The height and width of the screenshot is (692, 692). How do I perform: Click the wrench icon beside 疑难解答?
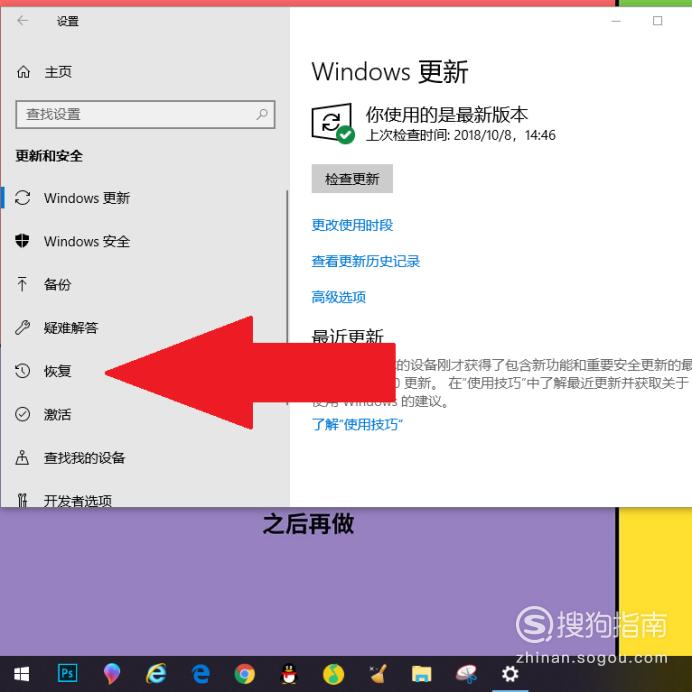(x=22, y=327)
